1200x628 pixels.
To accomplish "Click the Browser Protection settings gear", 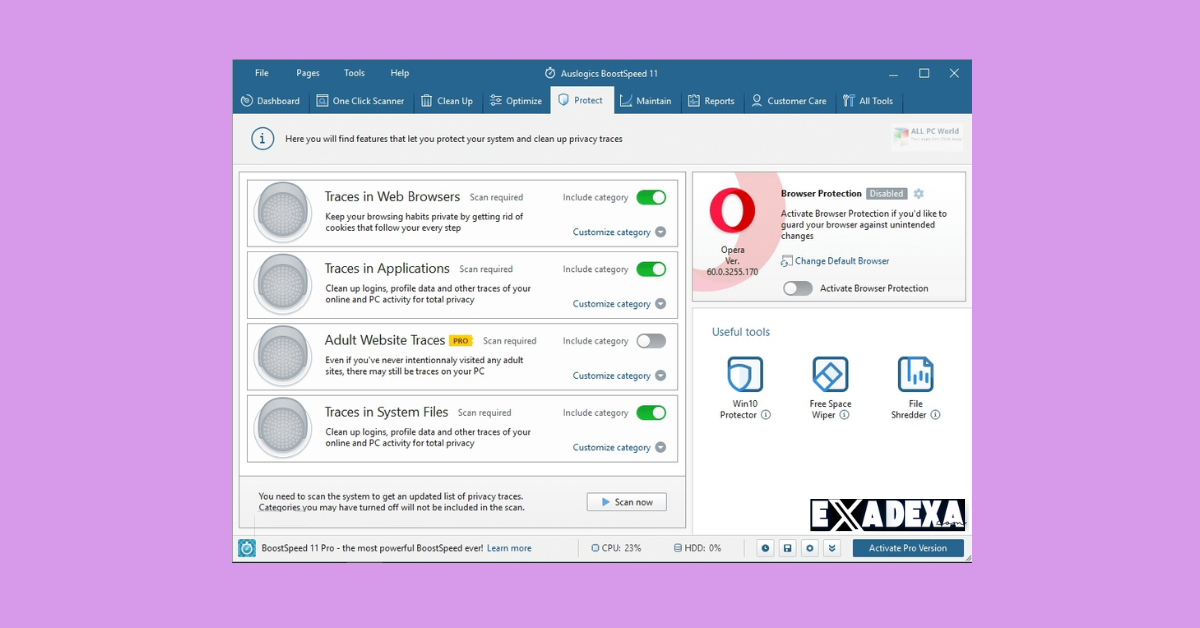I will pos(919,194).
